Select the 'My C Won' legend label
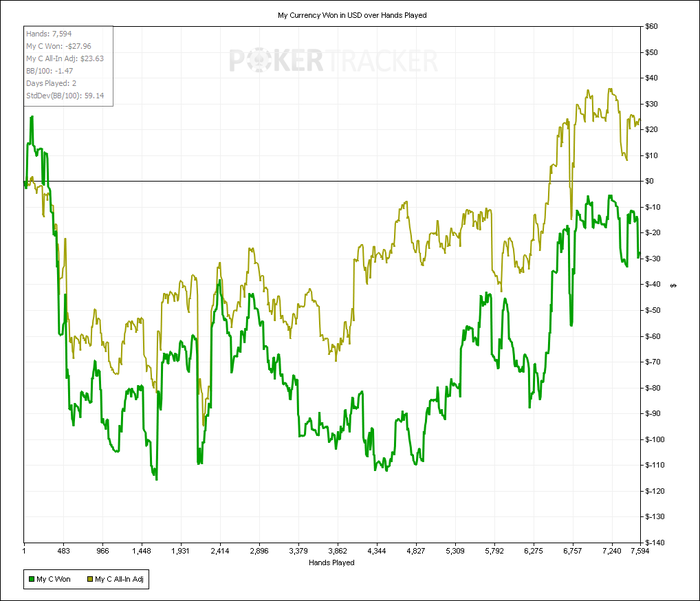Image resolution: width=700 pixels, height=601 pixels. point(54,579)
